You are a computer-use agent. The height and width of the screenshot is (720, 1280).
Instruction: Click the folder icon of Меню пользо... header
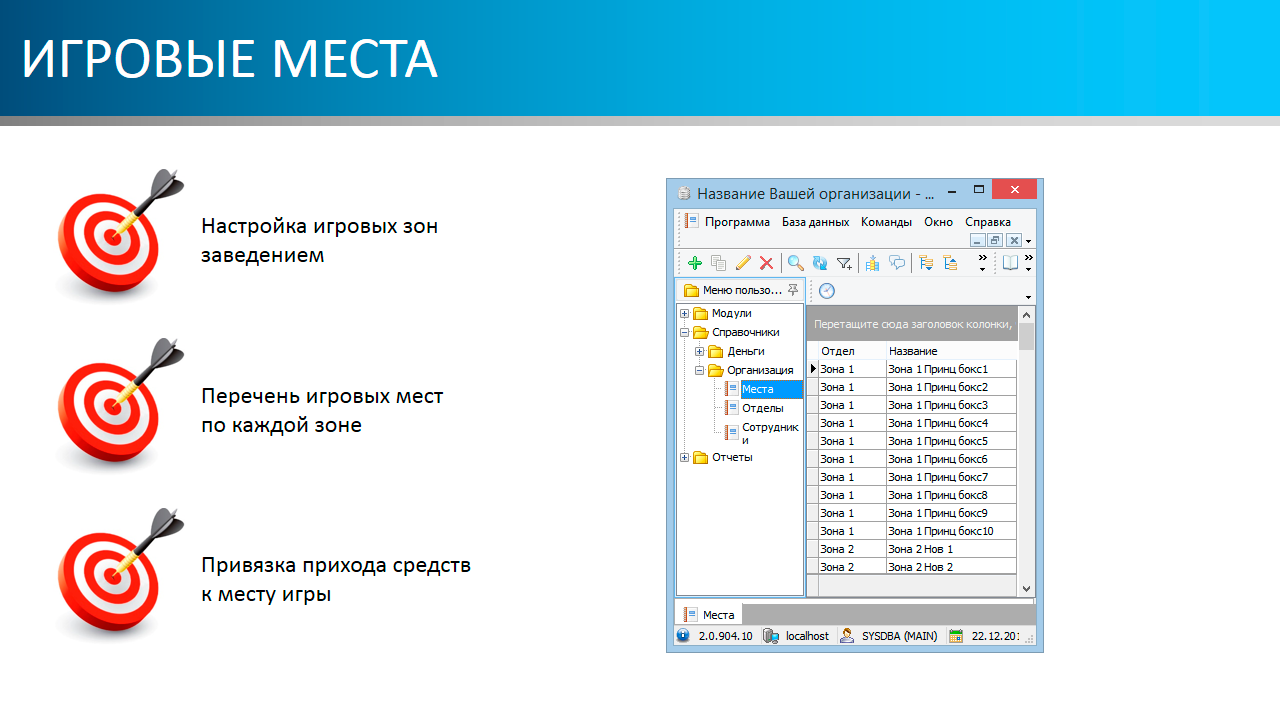pyautogui.click(x=691, y=290)
